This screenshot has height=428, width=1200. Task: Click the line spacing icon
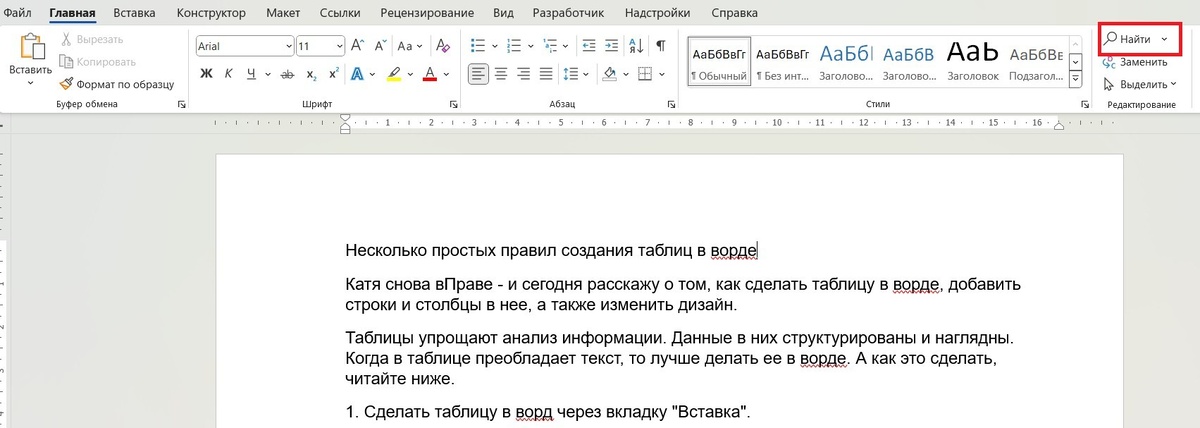570,74
